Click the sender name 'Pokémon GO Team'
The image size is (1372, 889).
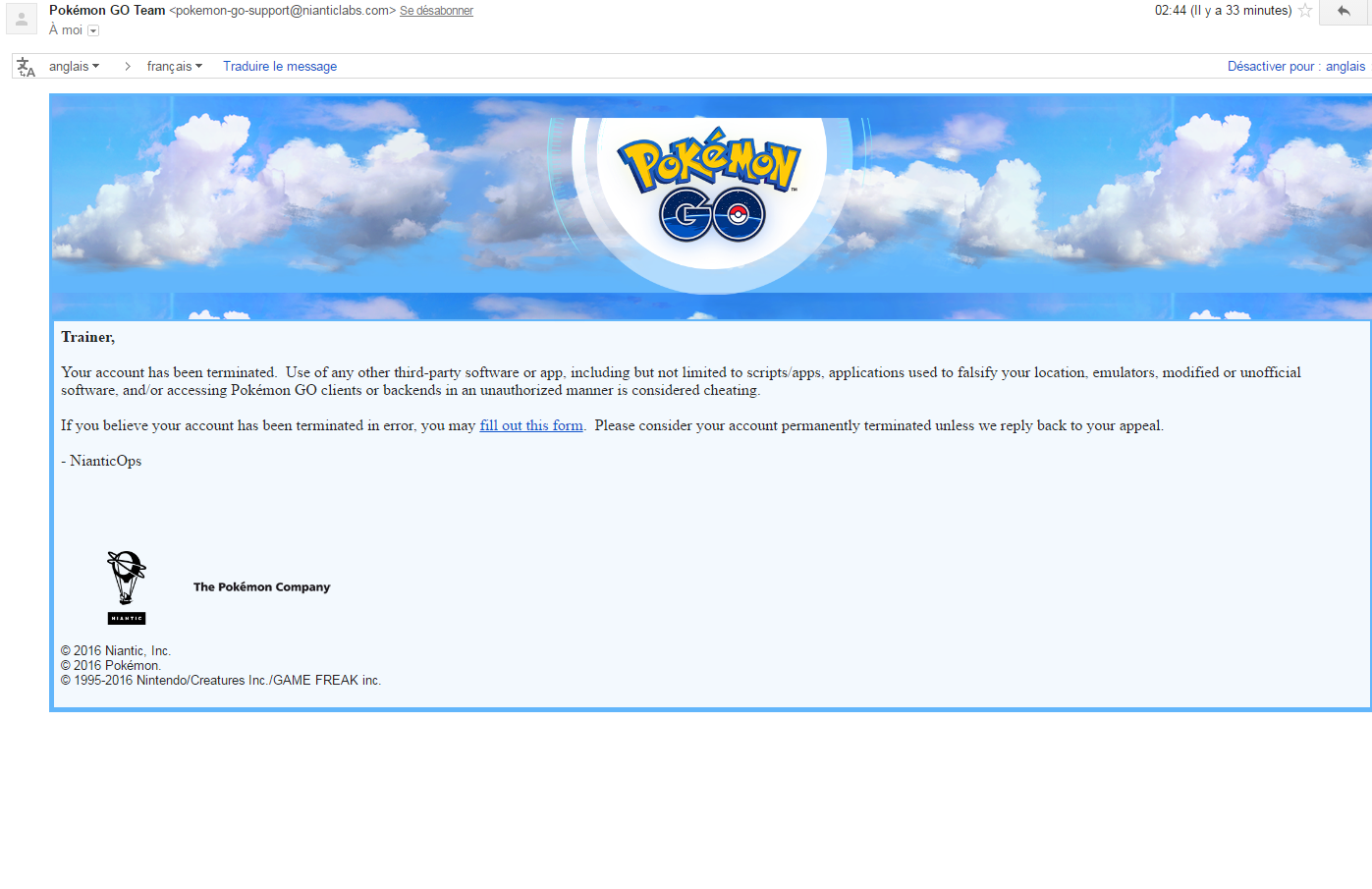(107, 10)
